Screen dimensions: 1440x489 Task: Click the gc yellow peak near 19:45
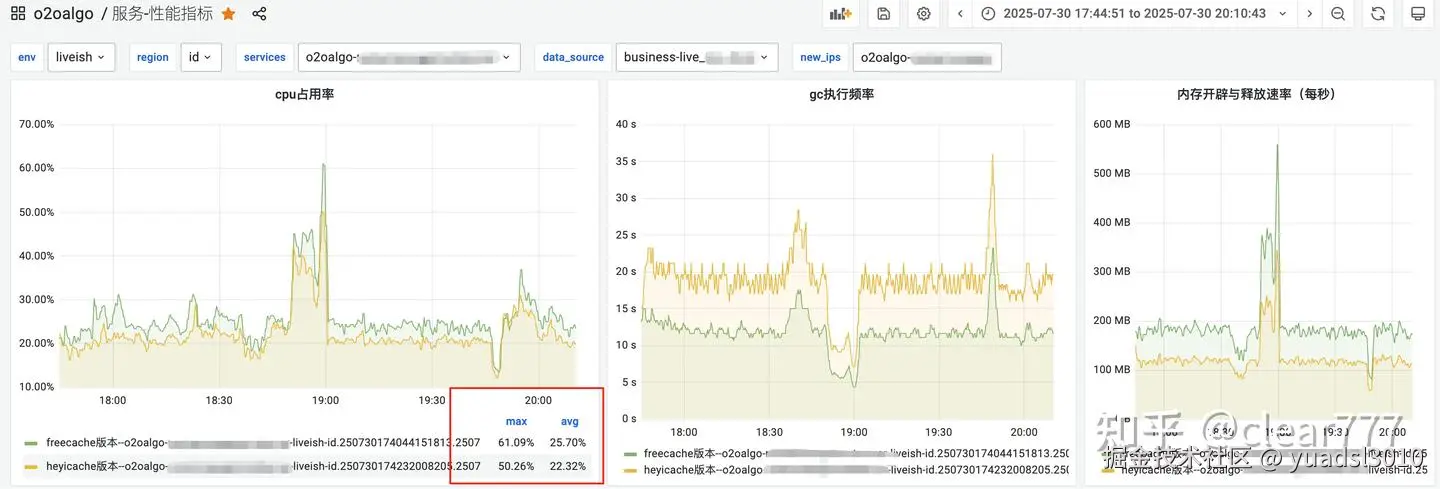(992, 155)
